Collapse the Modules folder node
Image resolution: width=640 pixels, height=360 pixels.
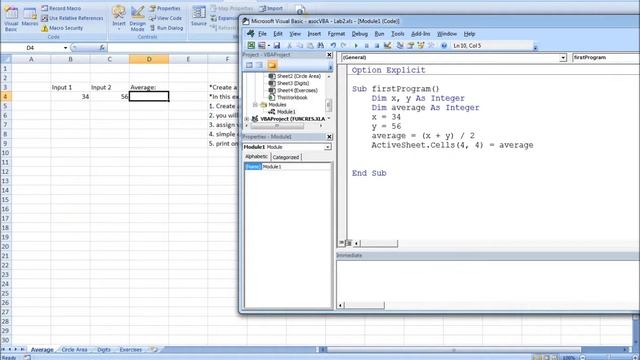[255, 105]
